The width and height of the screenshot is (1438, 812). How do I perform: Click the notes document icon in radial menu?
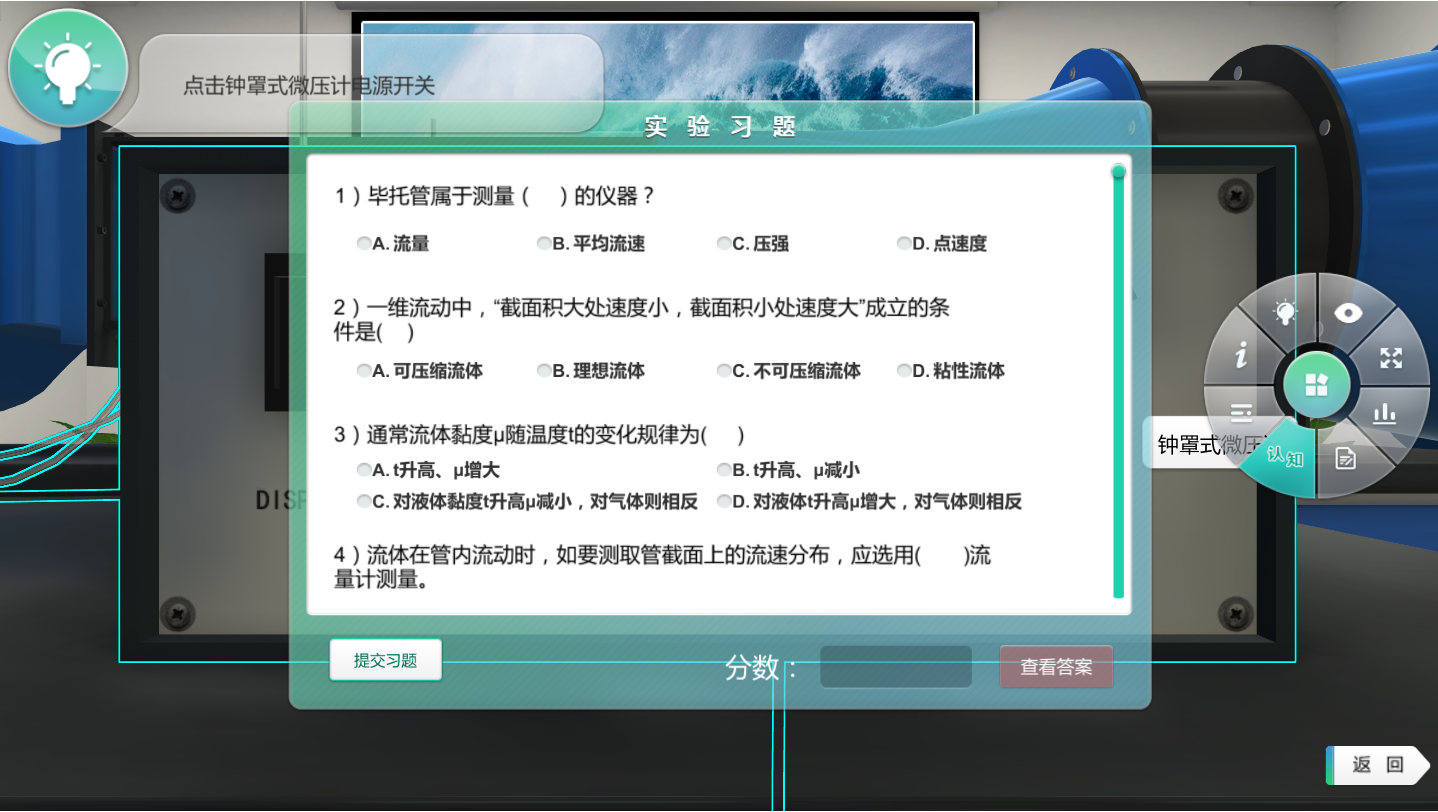click(1346, 459)
